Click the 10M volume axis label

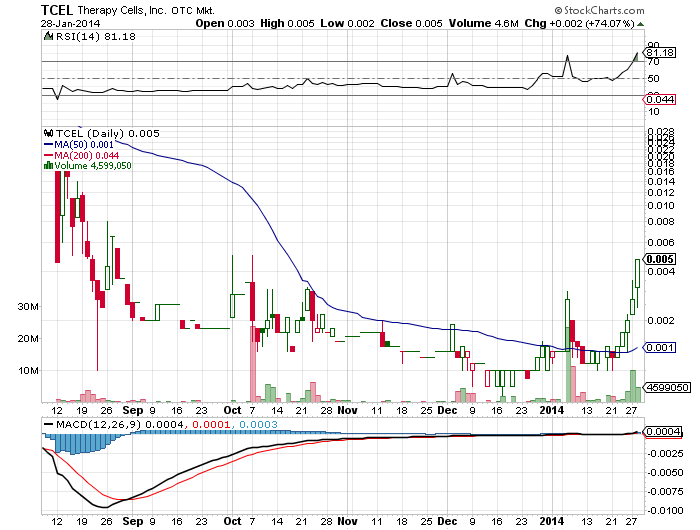[28, 371]
